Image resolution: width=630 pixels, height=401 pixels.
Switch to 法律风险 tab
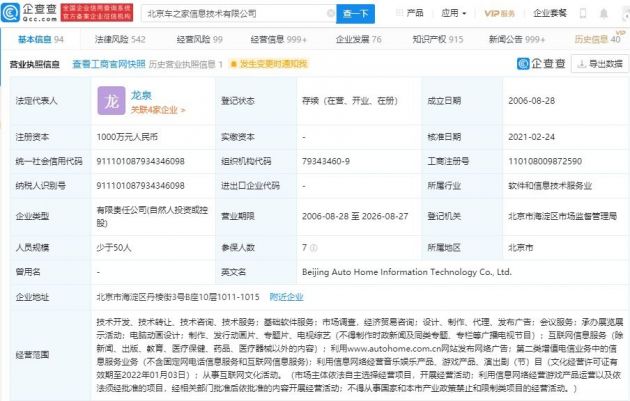120,39
